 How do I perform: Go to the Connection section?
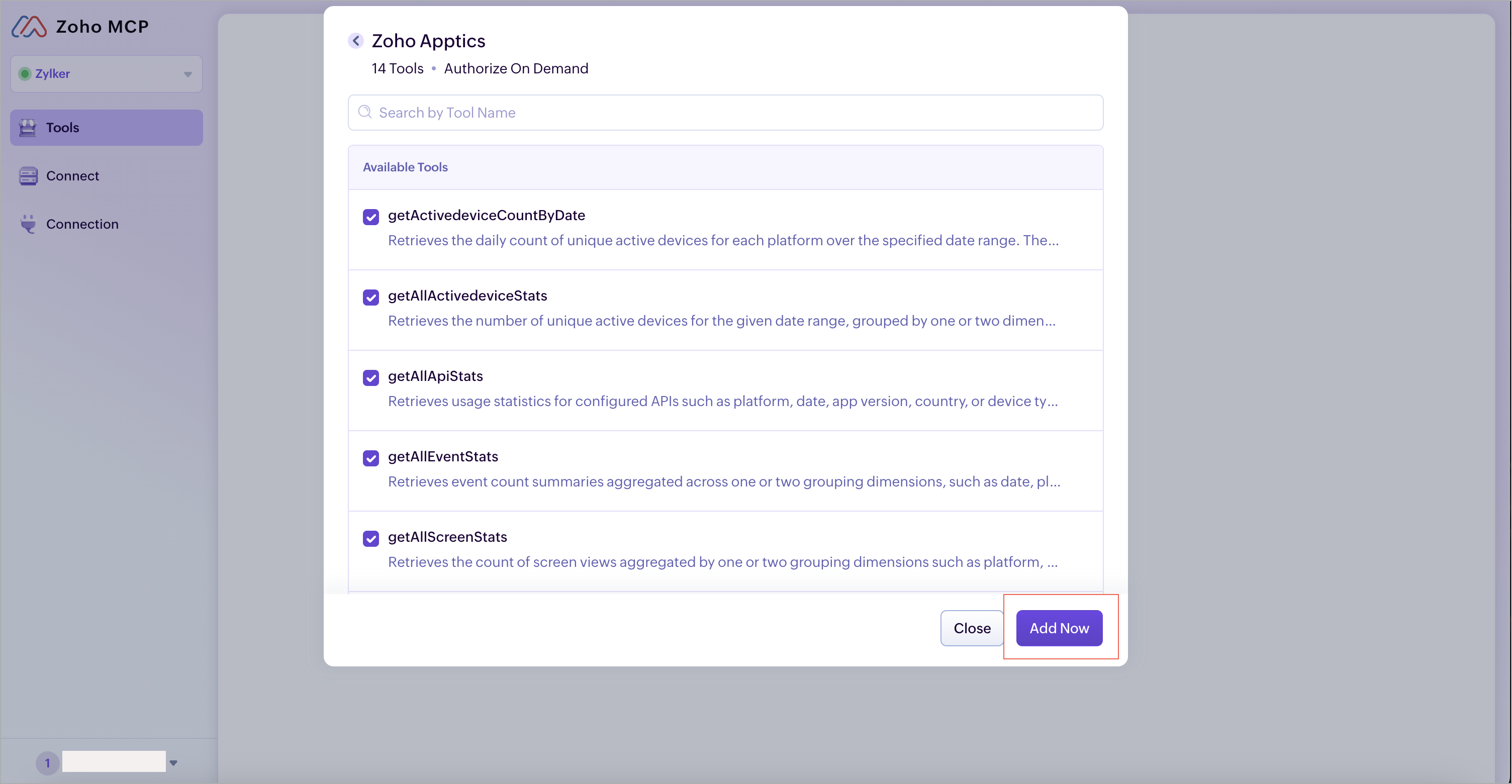(x=82, y=224)
